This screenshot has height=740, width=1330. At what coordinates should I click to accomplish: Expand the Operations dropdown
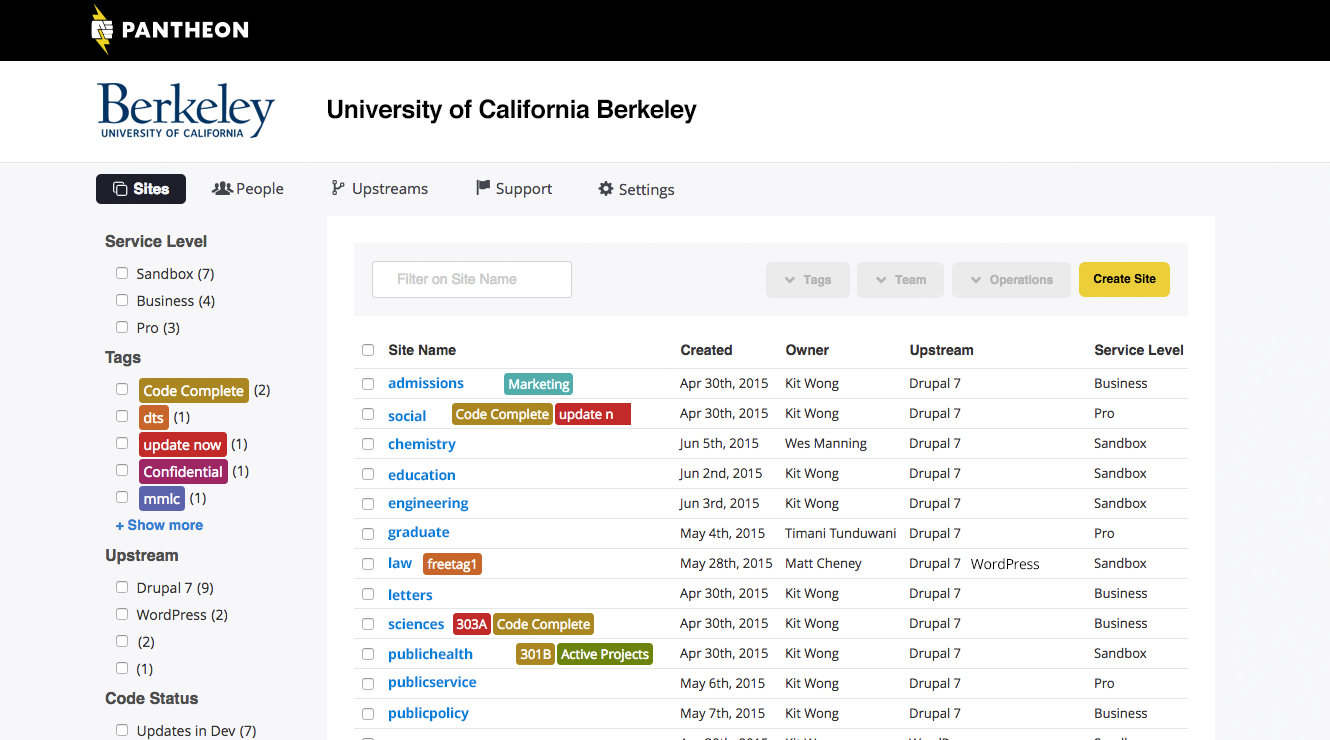[x=1011, y=280]
